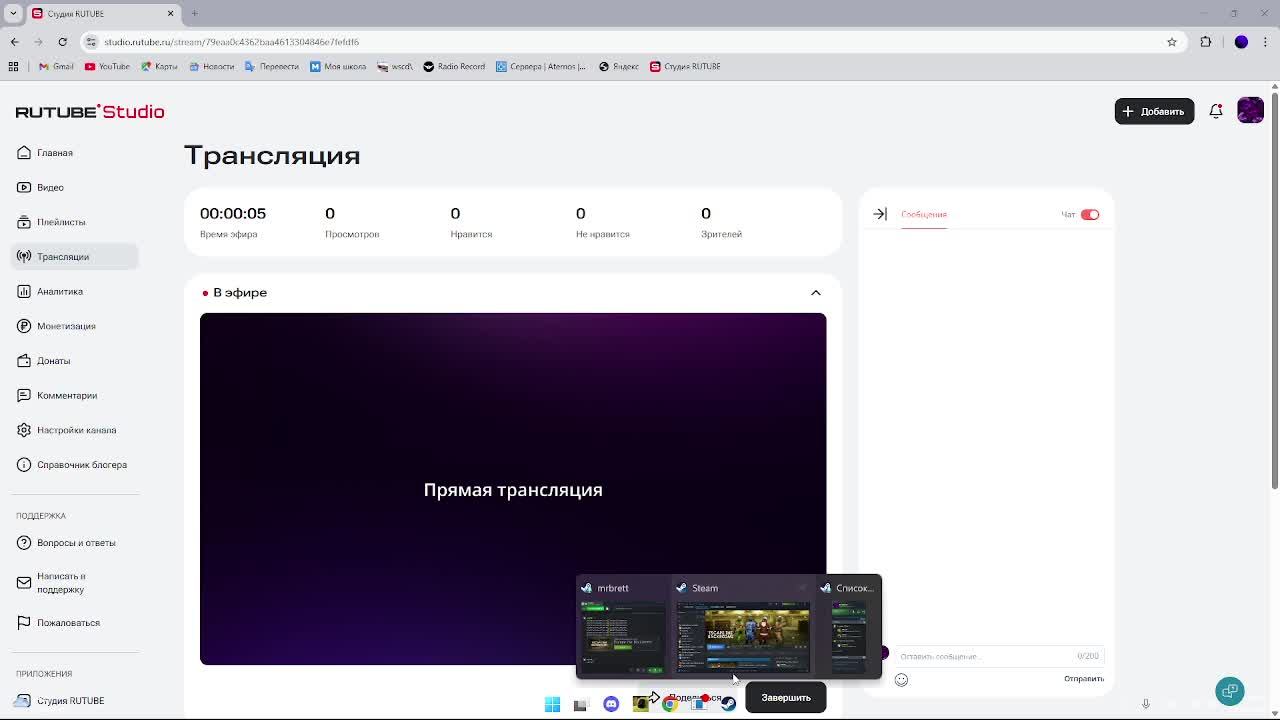
Task: Select the Steam window preview
Action: 743,627
